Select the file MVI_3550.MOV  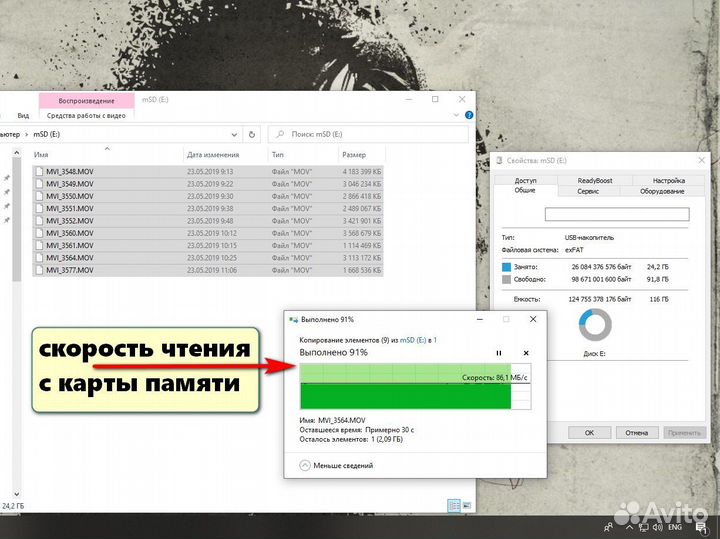(208, 196)
